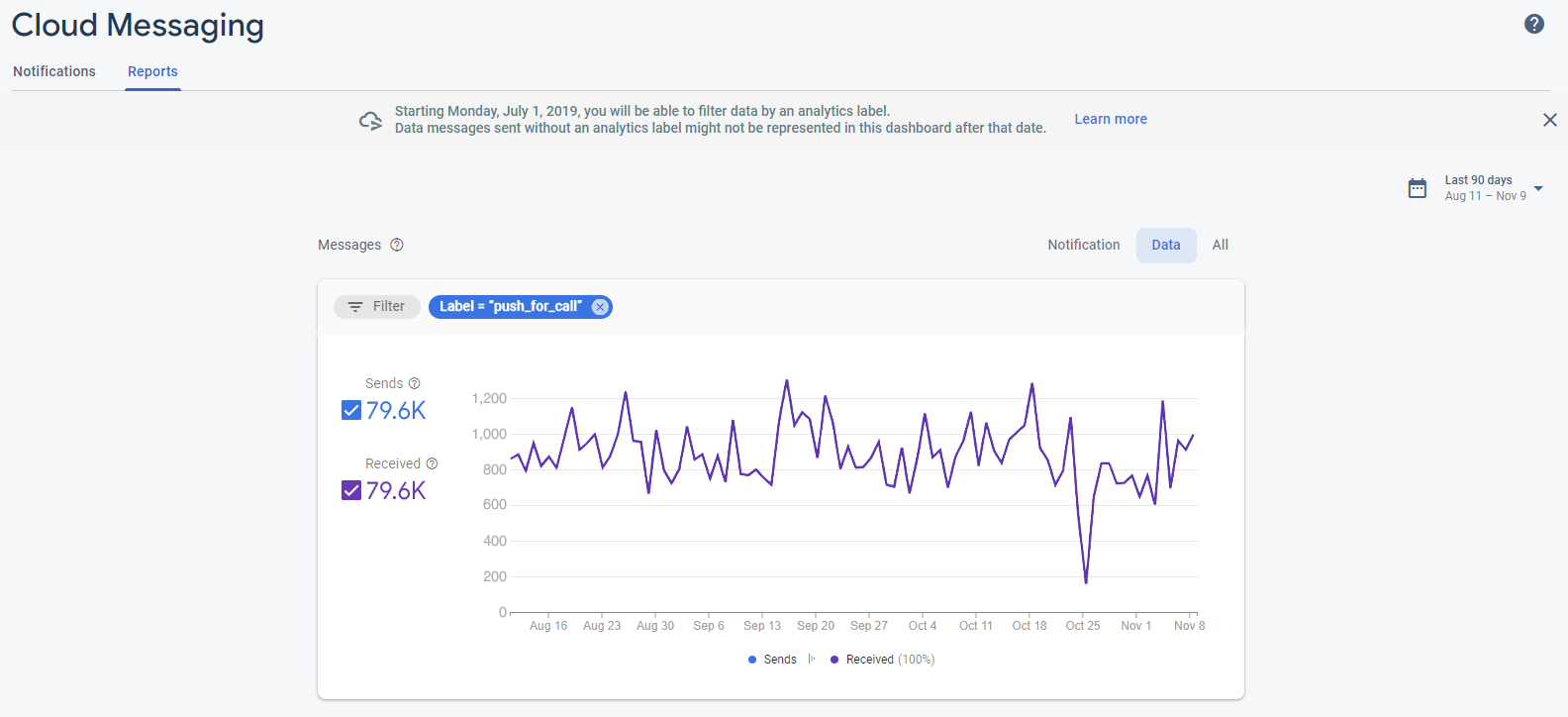1568x717 pixels.
Task: Open the Filter button
Action: pyautogui.click(x=377, y=307)
